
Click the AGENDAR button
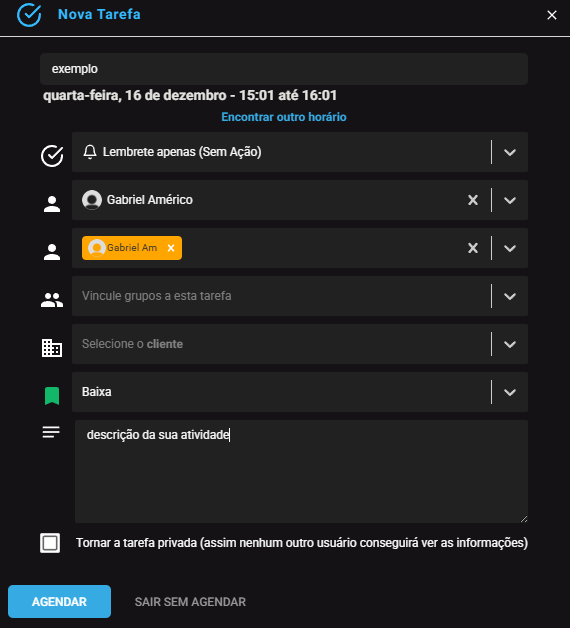click(x=59, y=602)
